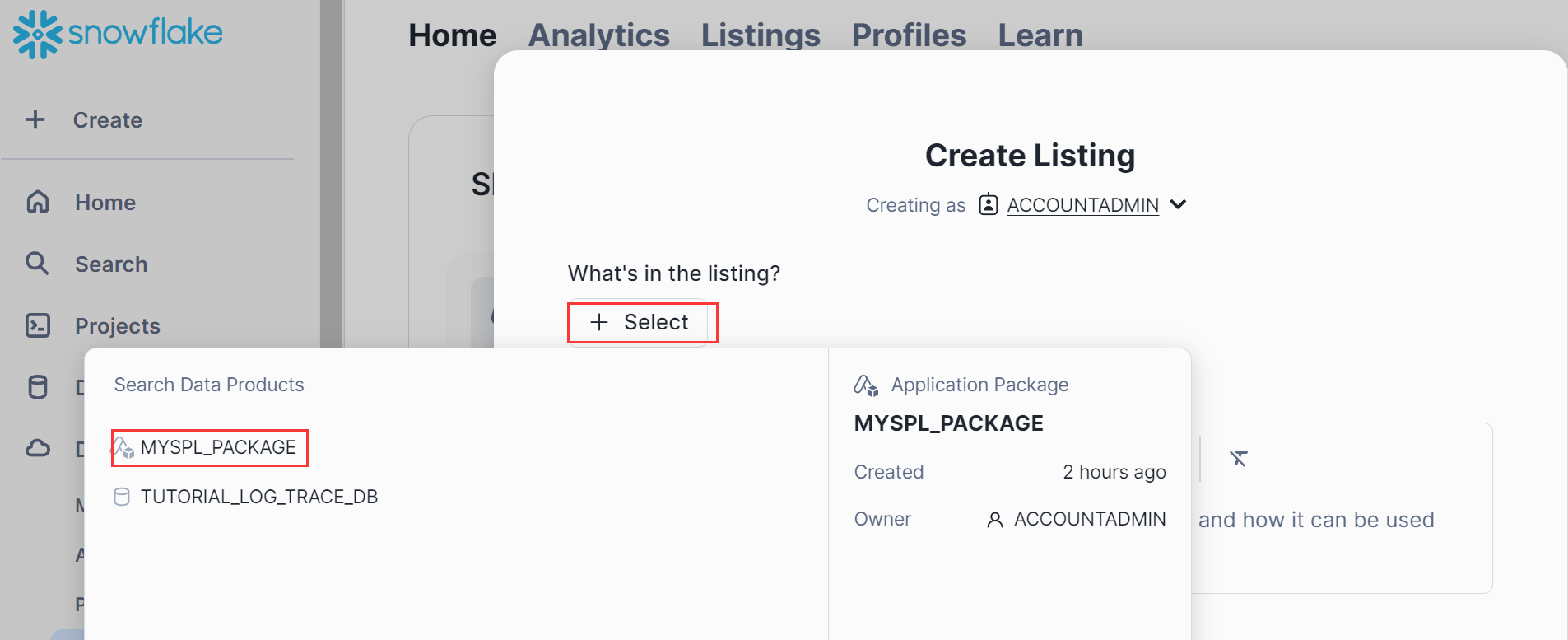Click the plus icon beside Create
Viewport: 1568px width, 640px height.
click(35, 119)
